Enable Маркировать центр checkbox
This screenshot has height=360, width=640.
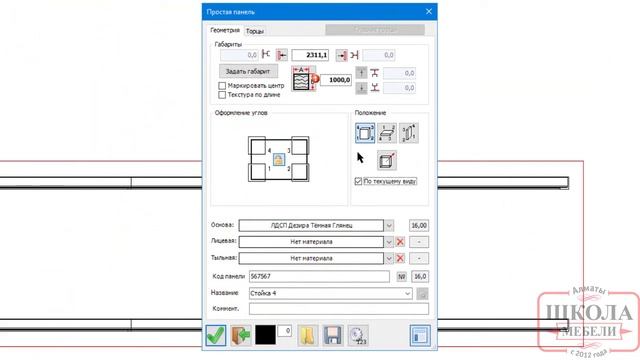pyautogui.click(x=222, y=86)
